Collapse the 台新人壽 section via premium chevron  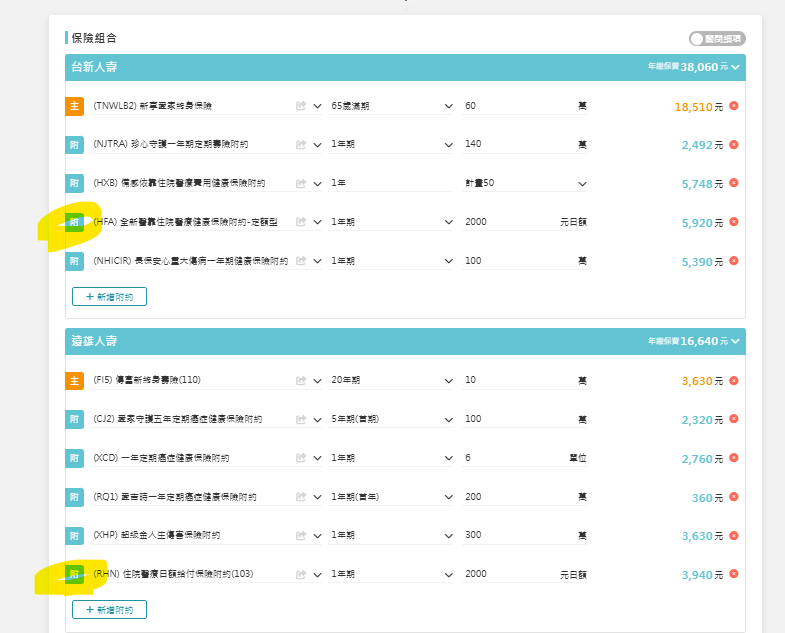[x=736, y=68]
